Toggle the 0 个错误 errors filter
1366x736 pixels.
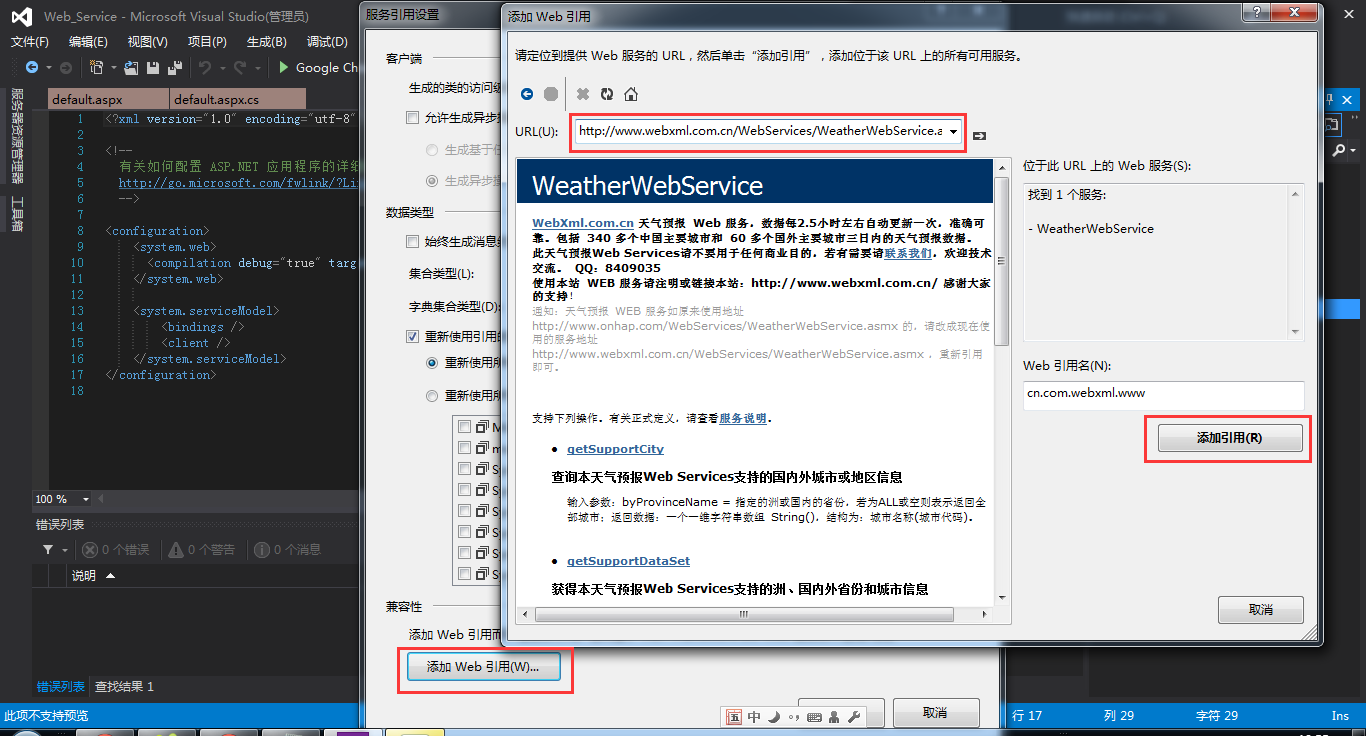115,550
